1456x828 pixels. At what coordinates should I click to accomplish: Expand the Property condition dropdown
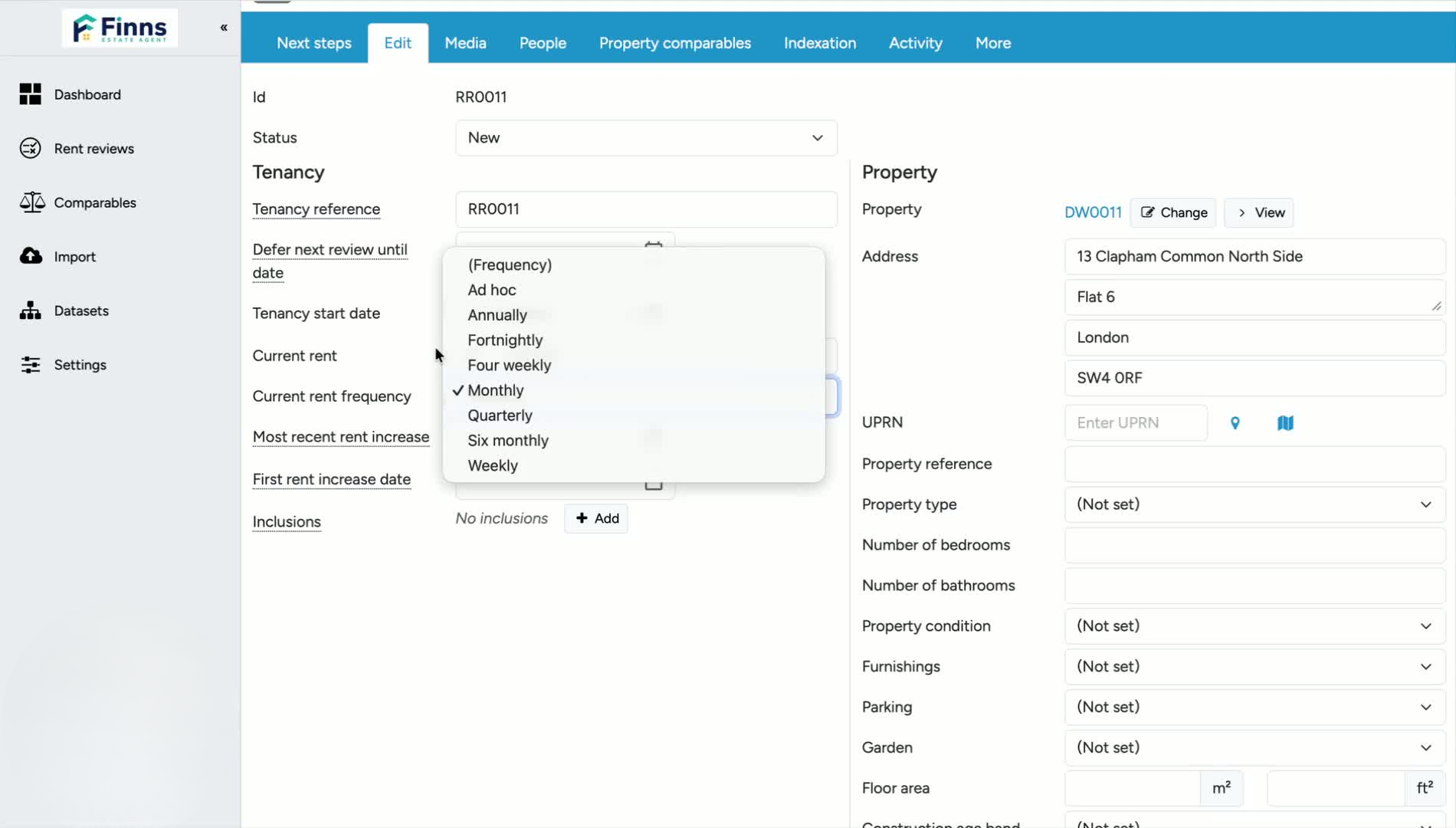point(1254,626)
